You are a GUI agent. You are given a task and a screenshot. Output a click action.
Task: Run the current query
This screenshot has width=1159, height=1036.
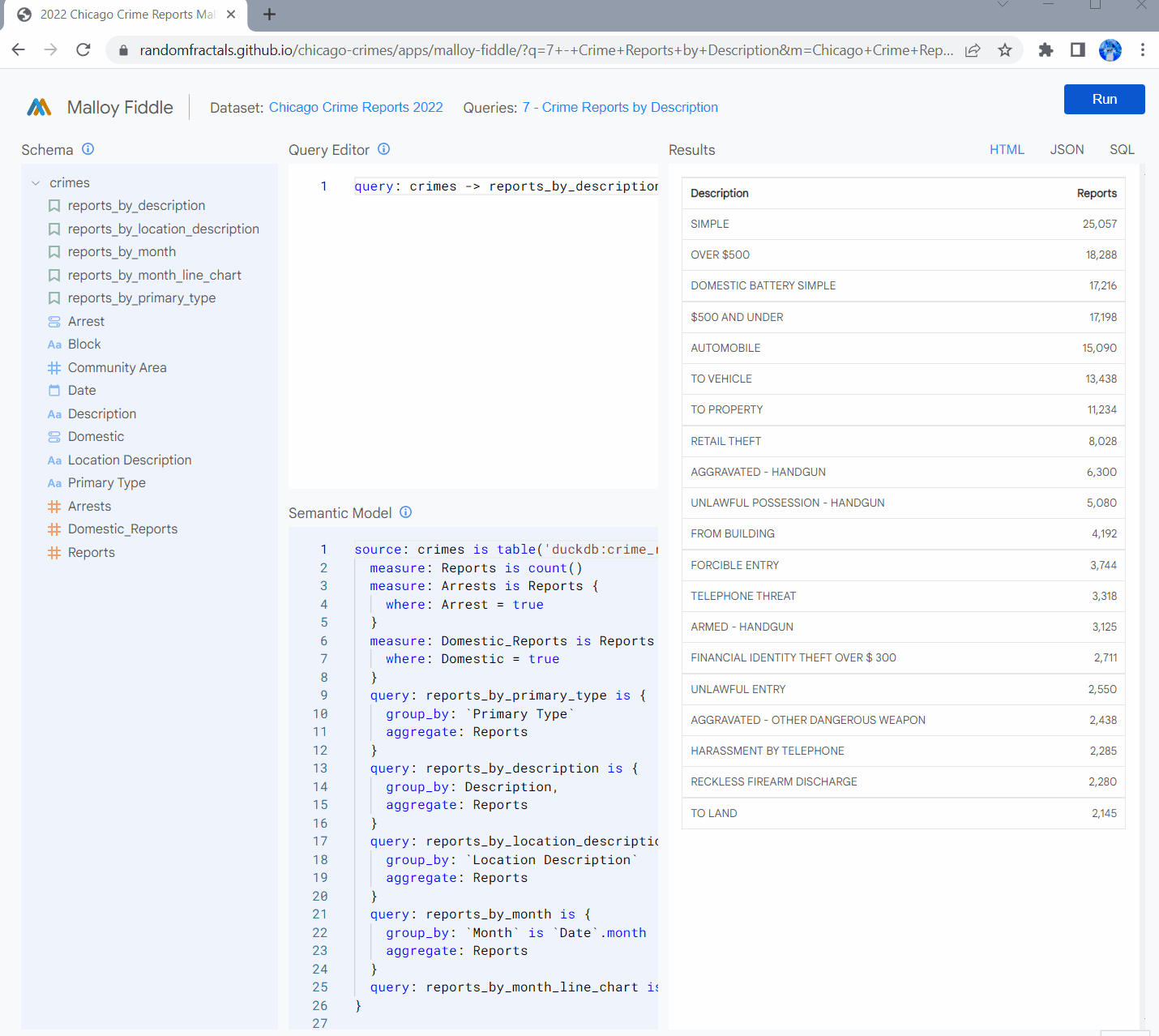1104,99
